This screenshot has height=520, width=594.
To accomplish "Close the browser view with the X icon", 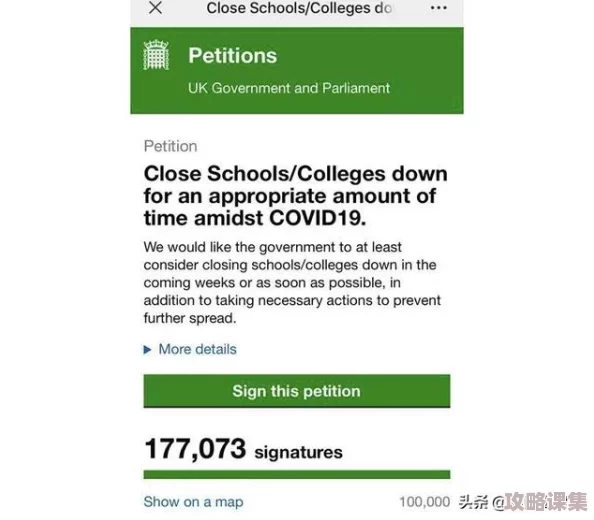I will coord(155,8).
